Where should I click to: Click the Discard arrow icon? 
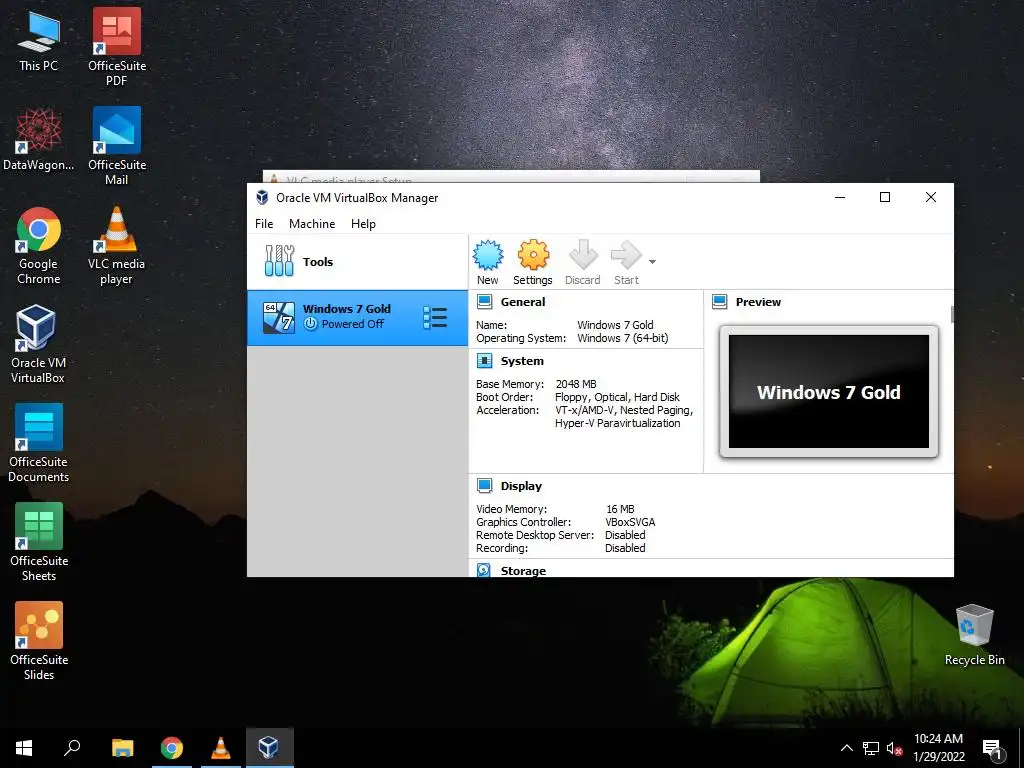pyautogui.click(x=583, y=255)
